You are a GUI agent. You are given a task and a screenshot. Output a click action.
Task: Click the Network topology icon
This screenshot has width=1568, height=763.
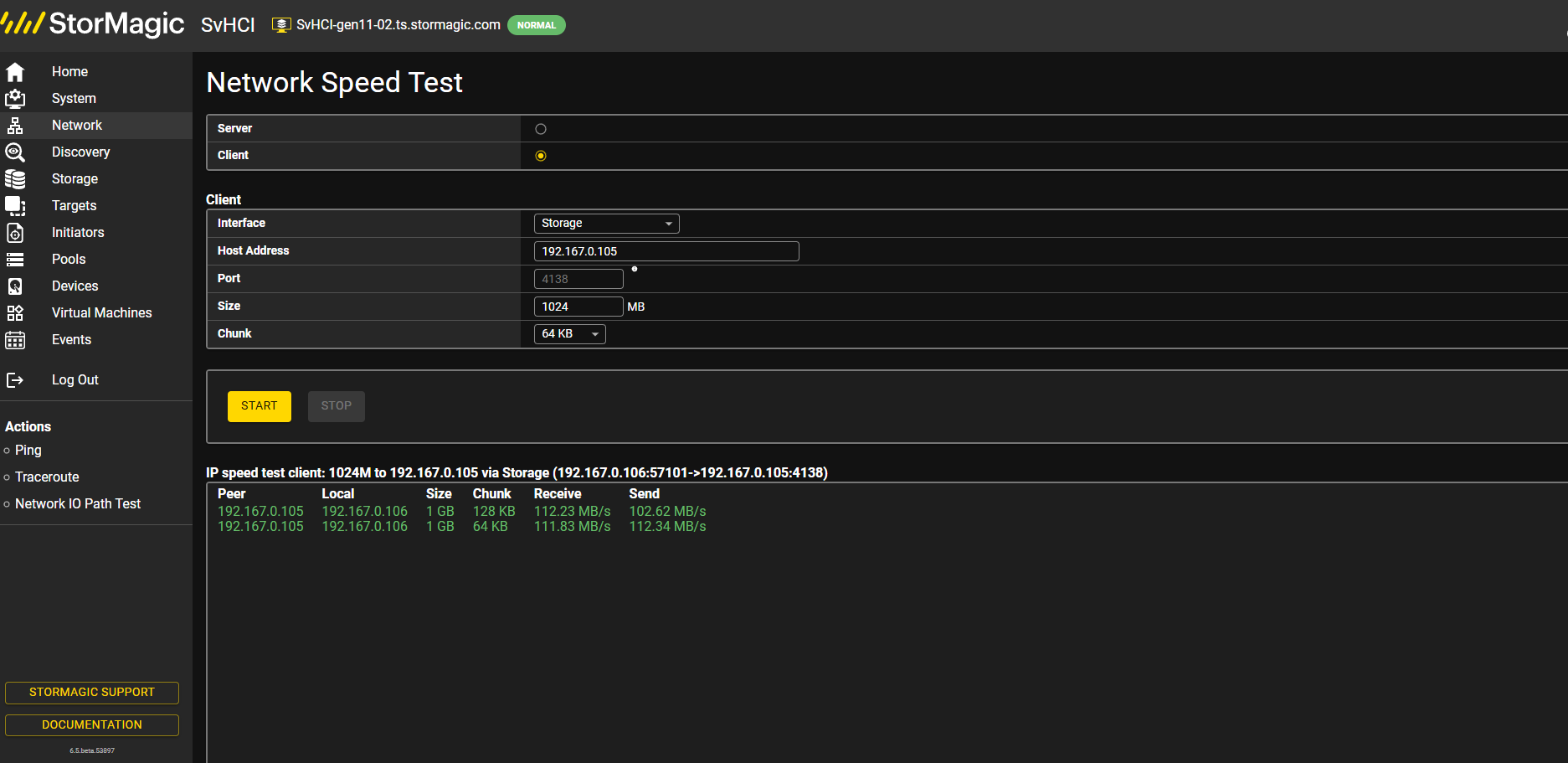click(15, 126)
